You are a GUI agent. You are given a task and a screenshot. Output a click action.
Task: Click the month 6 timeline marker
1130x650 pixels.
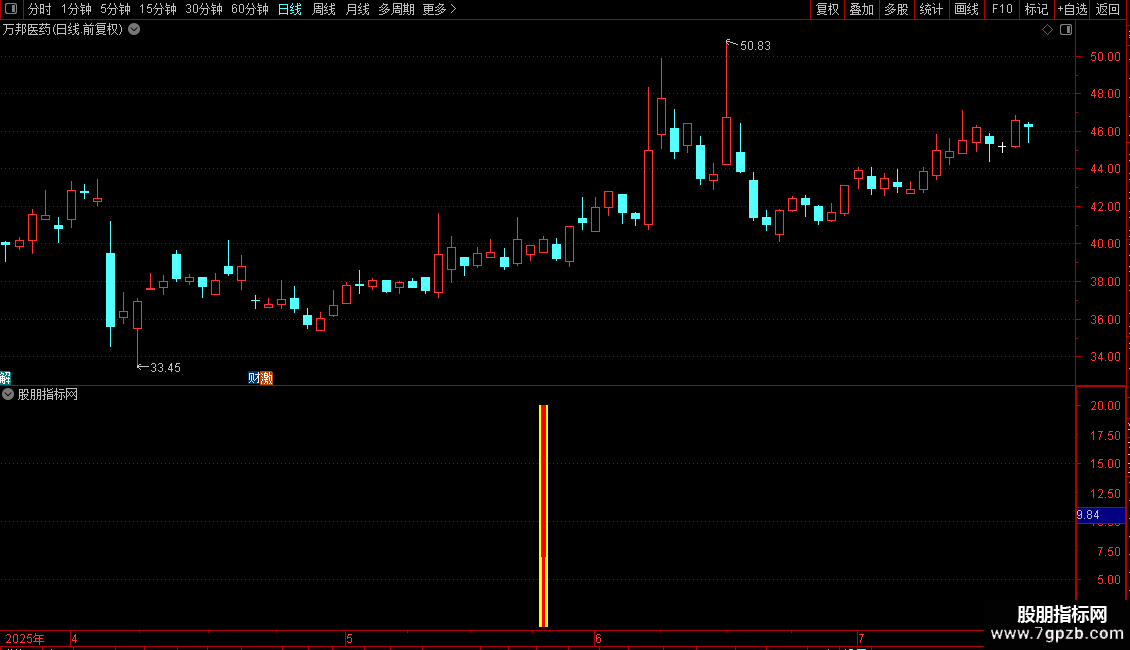(598, 638)
